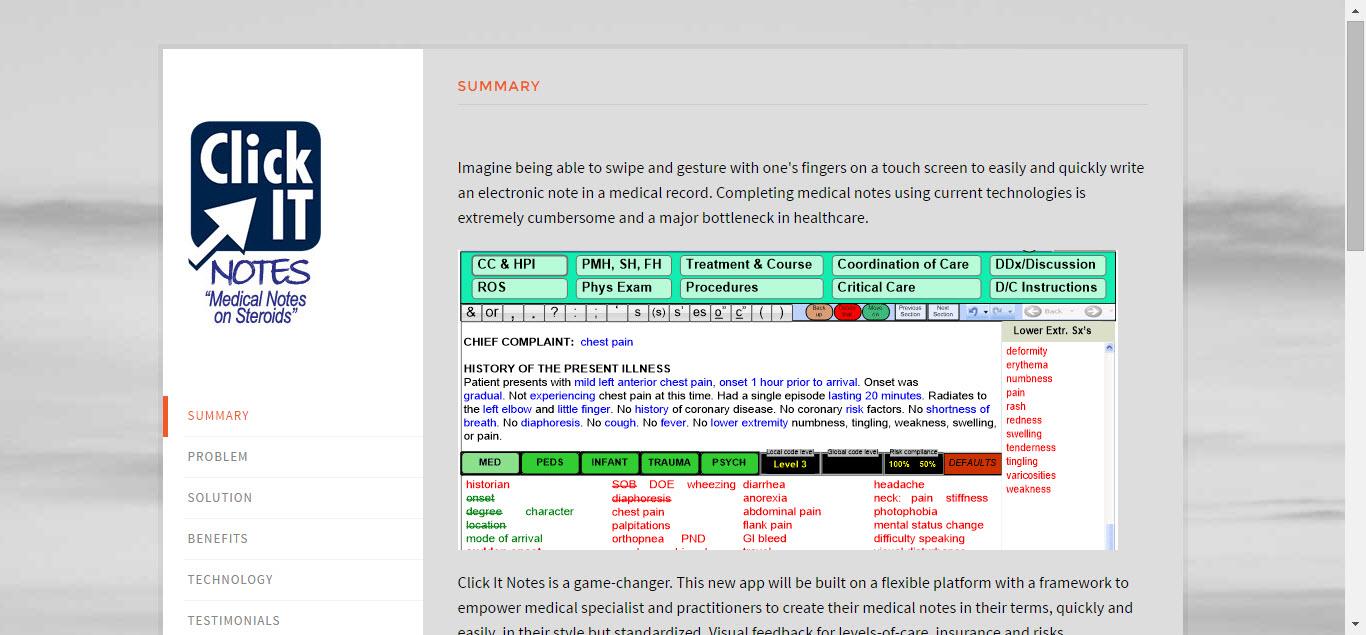The width and height of the screenshot is (1366, 635).
Task: Click the 'photophobia' term
Action: point(906,512)
